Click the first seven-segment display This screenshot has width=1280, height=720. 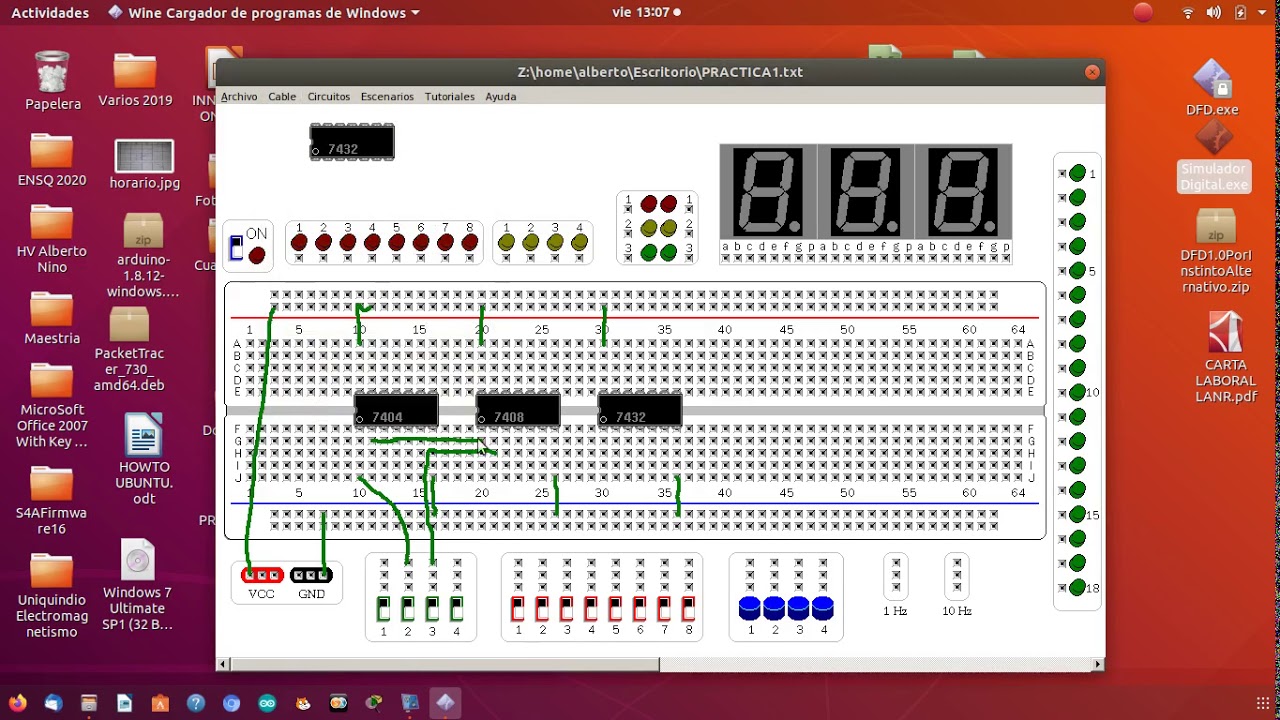point(768,192)
